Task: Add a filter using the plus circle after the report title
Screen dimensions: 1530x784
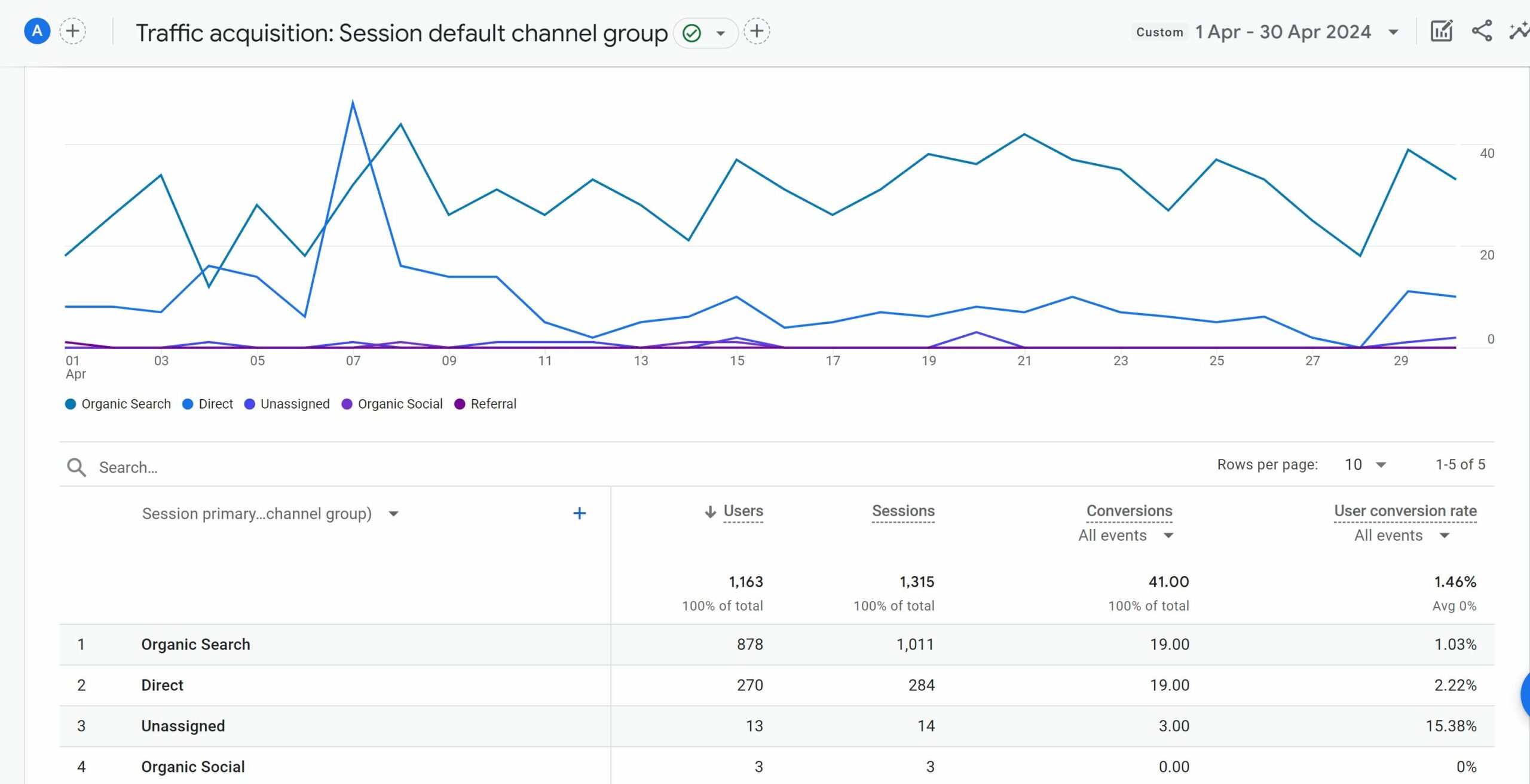Action: 757,31
